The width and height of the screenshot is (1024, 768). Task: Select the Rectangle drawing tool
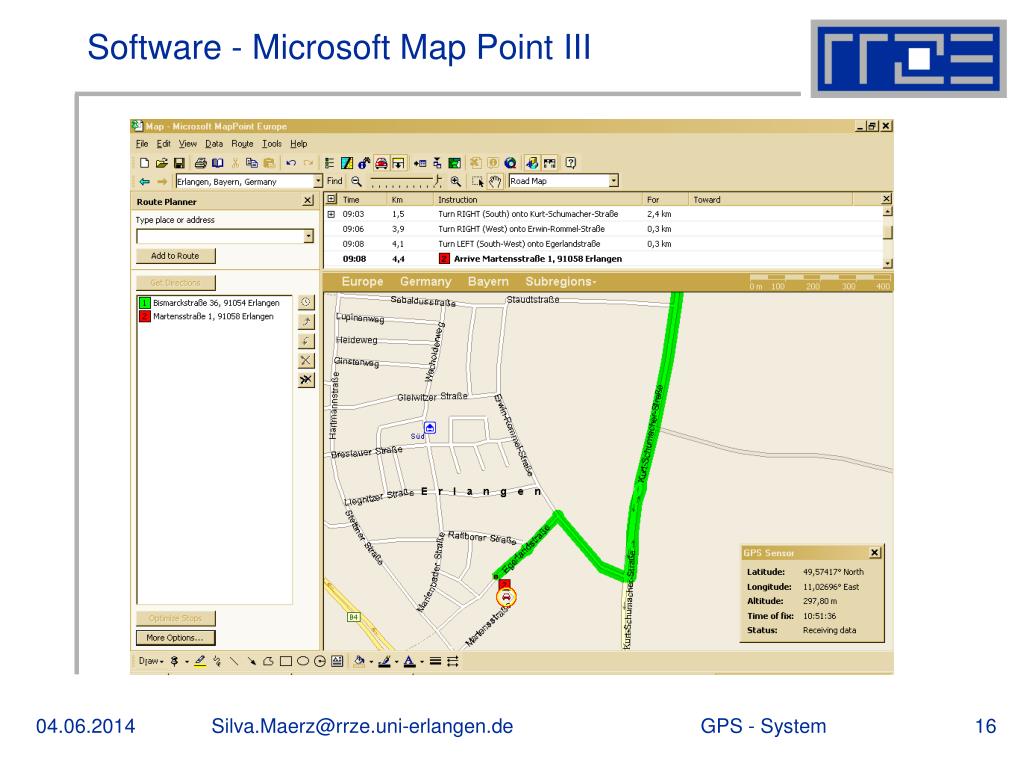coord(285,662)
